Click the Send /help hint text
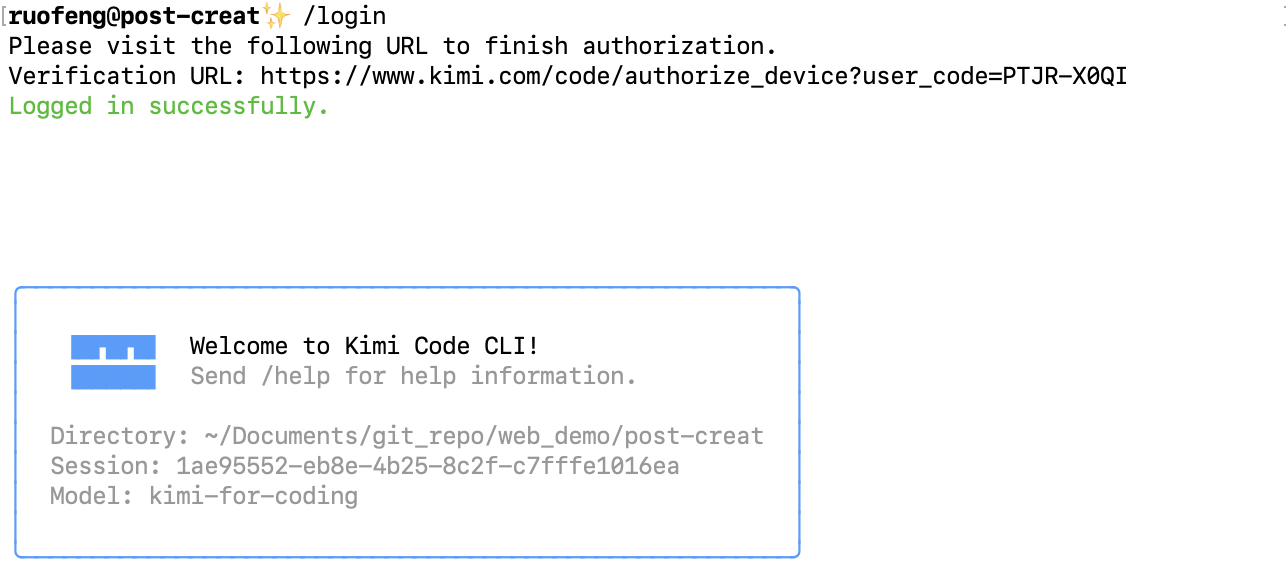 [x=413, y=376]
